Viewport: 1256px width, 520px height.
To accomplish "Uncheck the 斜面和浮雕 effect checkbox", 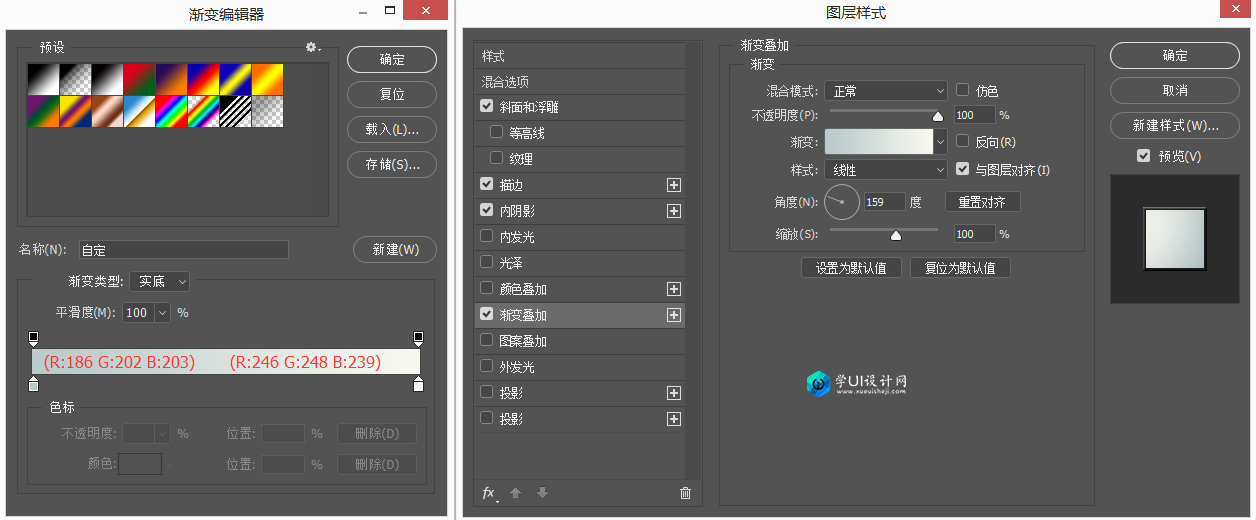I will [x=487, y=107].
